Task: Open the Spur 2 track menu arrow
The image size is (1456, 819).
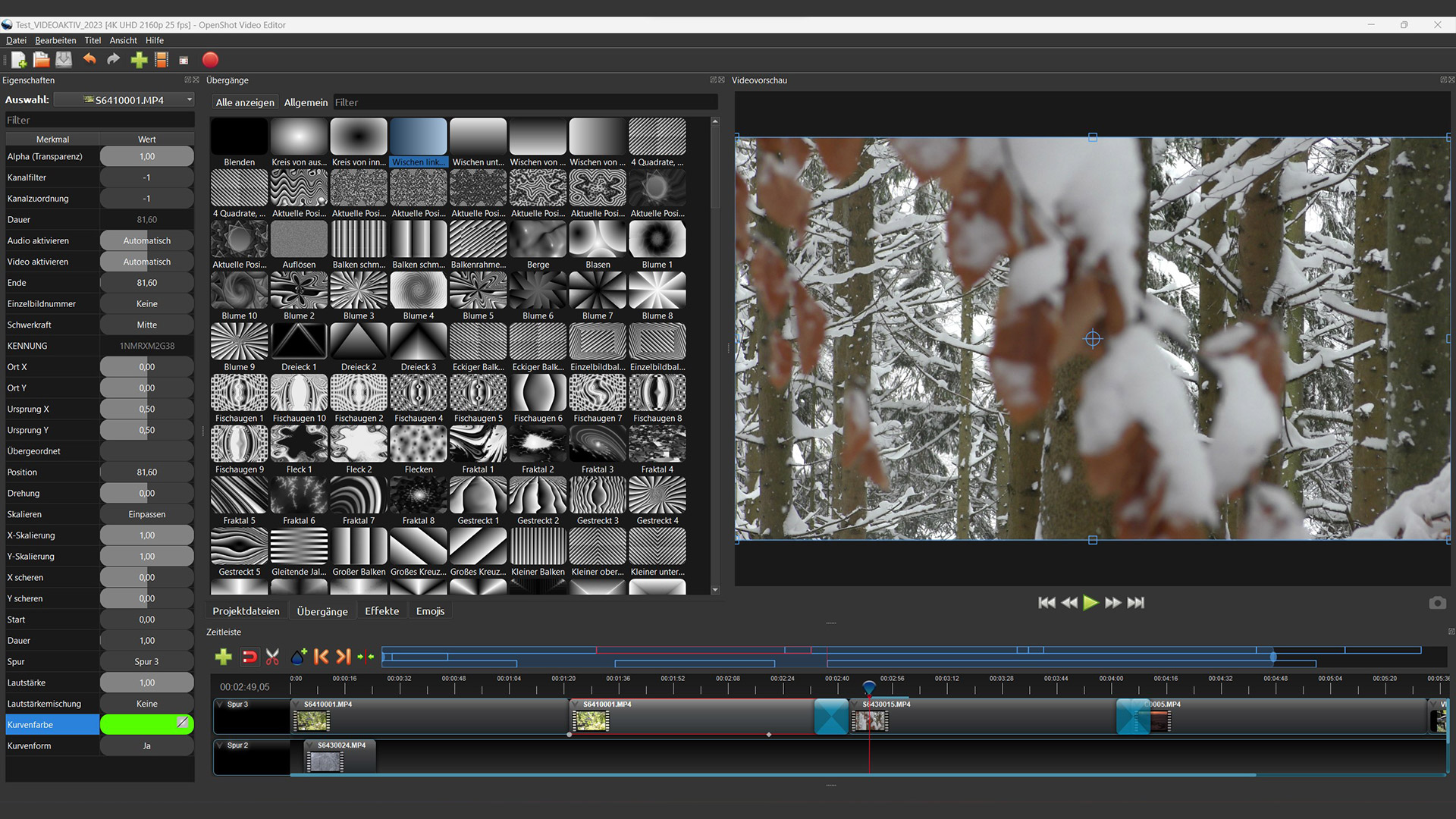Action: click(x=221, y=745)
